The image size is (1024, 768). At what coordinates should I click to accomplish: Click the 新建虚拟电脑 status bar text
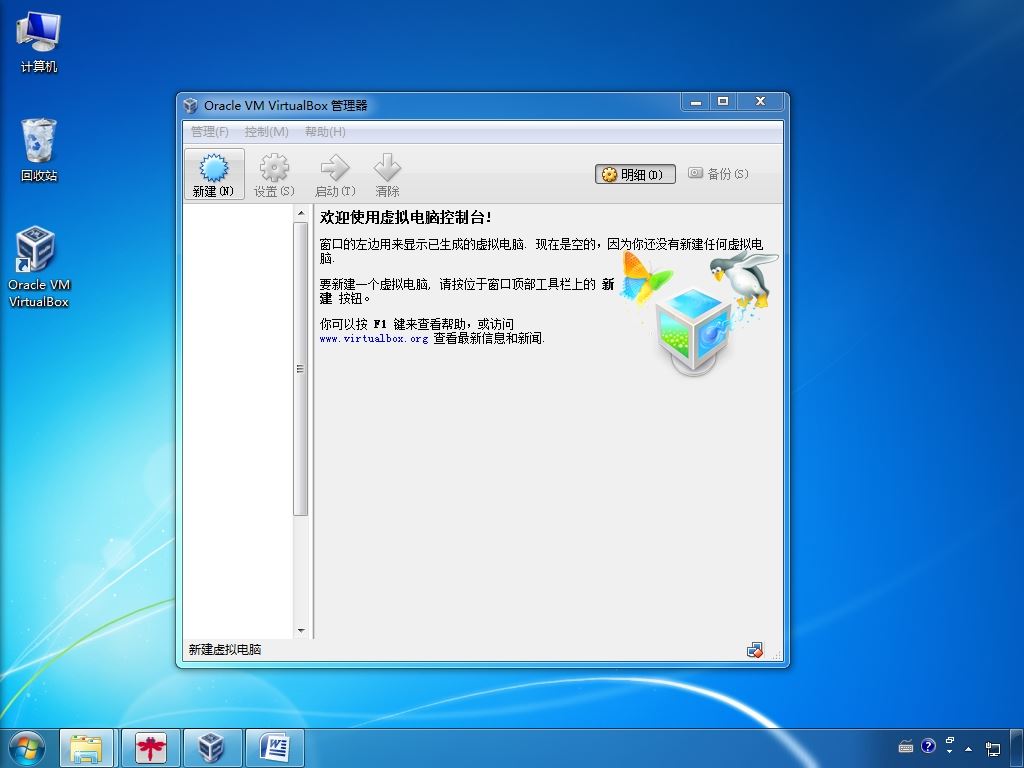pyautogui.click(x=225, y=650)
